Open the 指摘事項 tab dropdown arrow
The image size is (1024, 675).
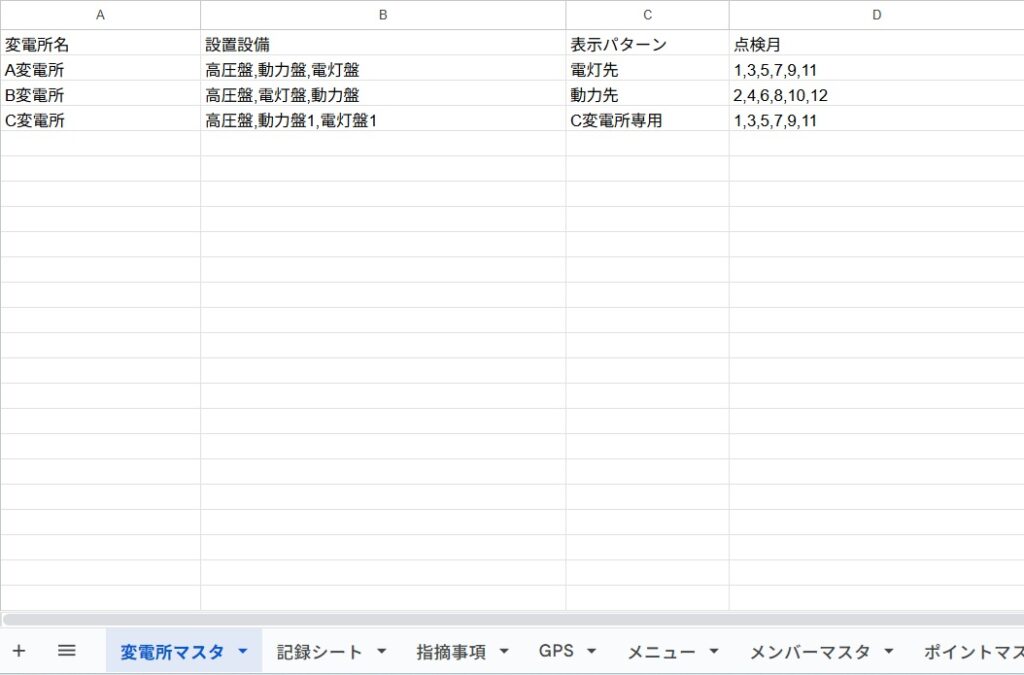[503, 652]
